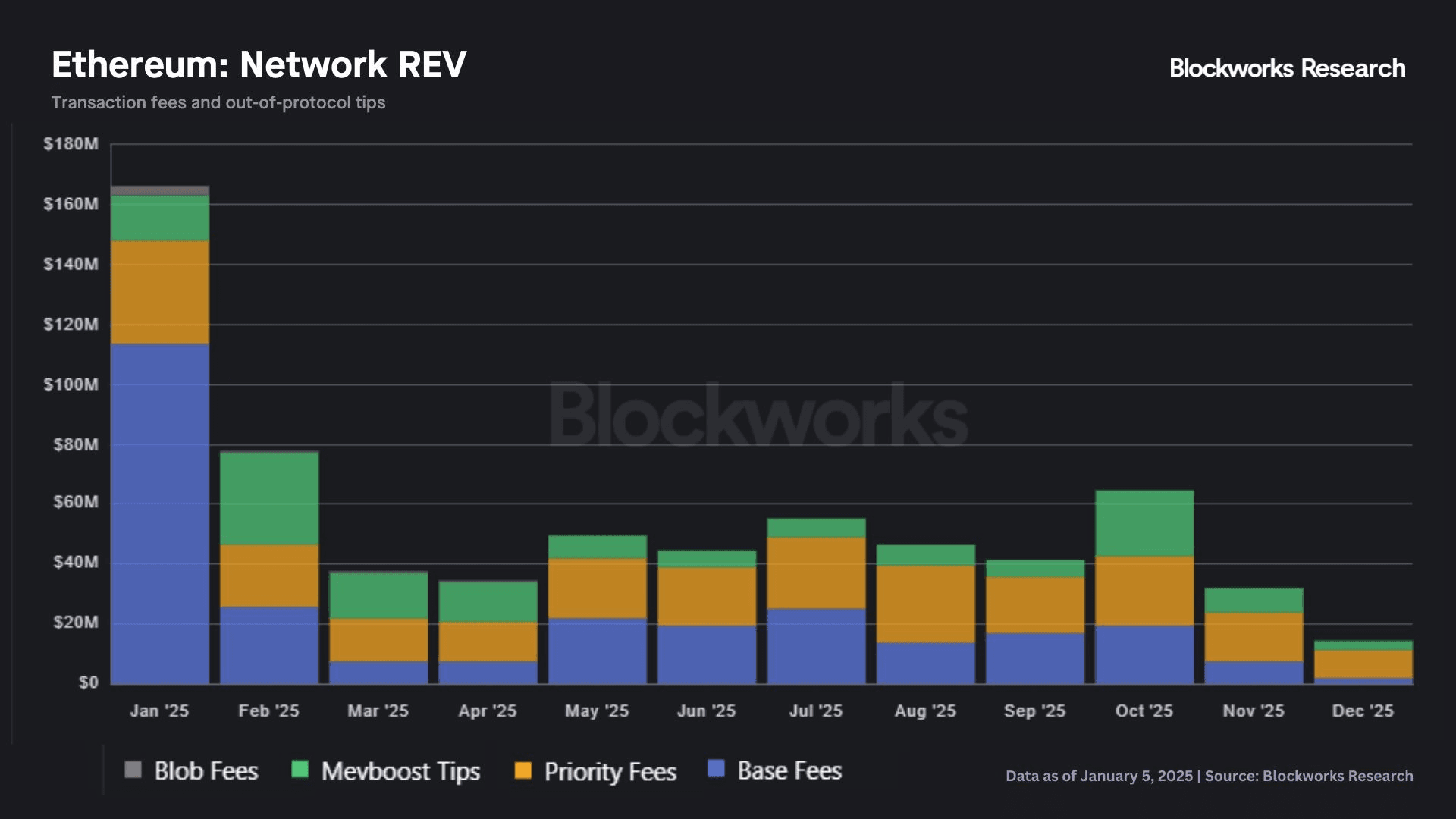Select the $180M y-axis label
Screen dimensions: 1456x819
71,144
